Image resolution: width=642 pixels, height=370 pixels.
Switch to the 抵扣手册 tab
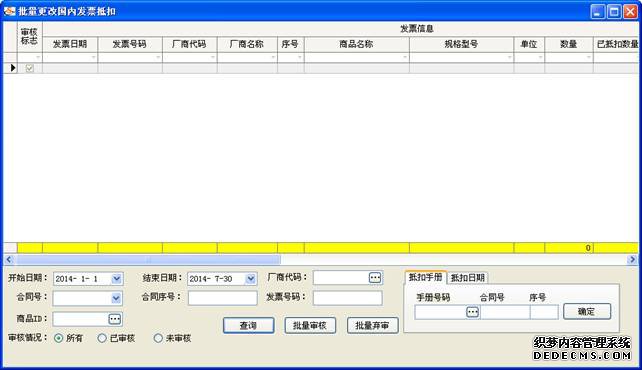click(x=425, y=277)
